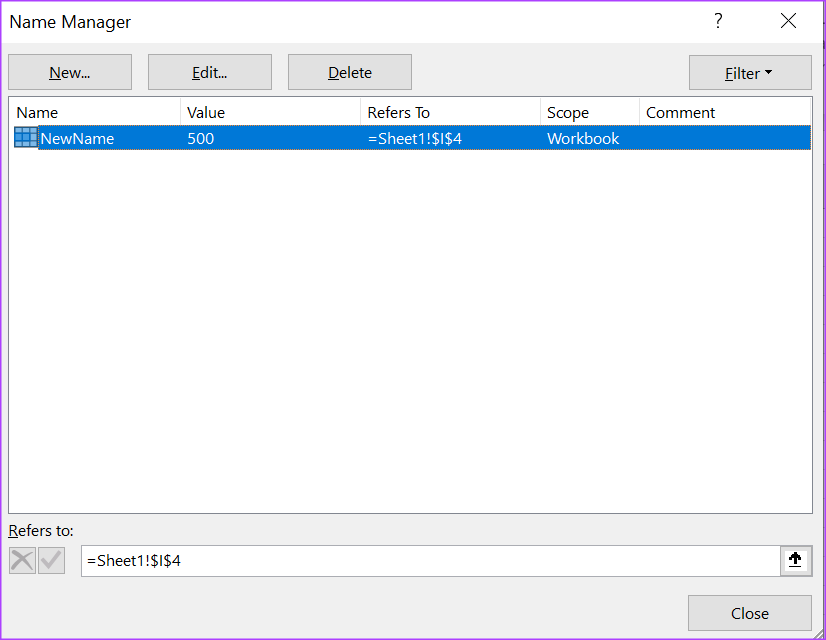This screenshot has height=640, width=826.
Task: Confirm reference edit with checkmark icon
Action: [52, 560]
